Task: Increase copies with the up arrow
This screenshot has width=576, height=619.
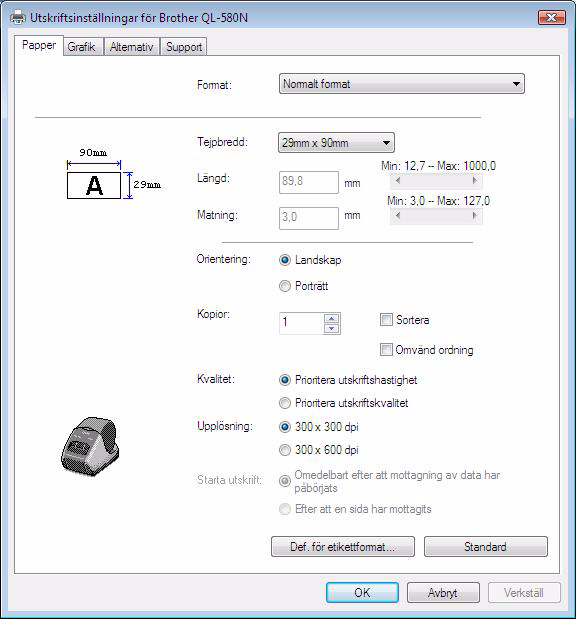Action: point(332,318)
